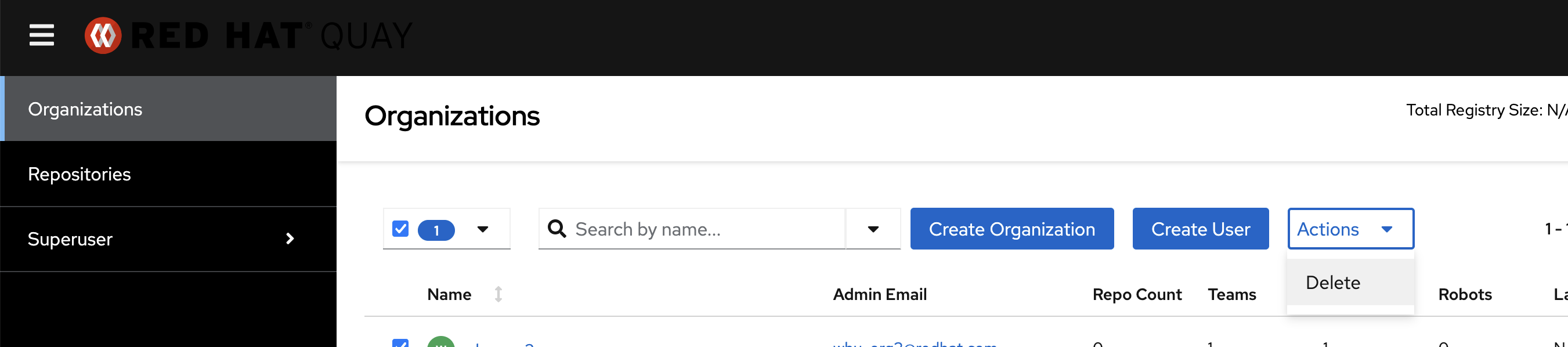The height and width of the screenshot is (347, 1568).
Task: Click the Robots column header
Action: pos(1465,295)
